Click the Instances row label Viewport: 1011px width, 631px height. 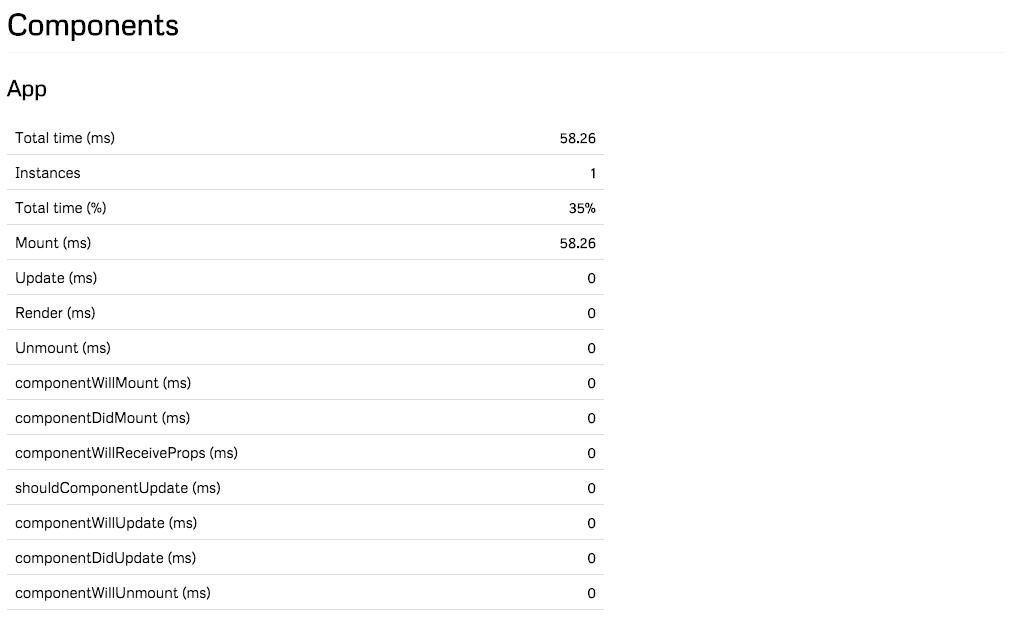coord(48,173)
